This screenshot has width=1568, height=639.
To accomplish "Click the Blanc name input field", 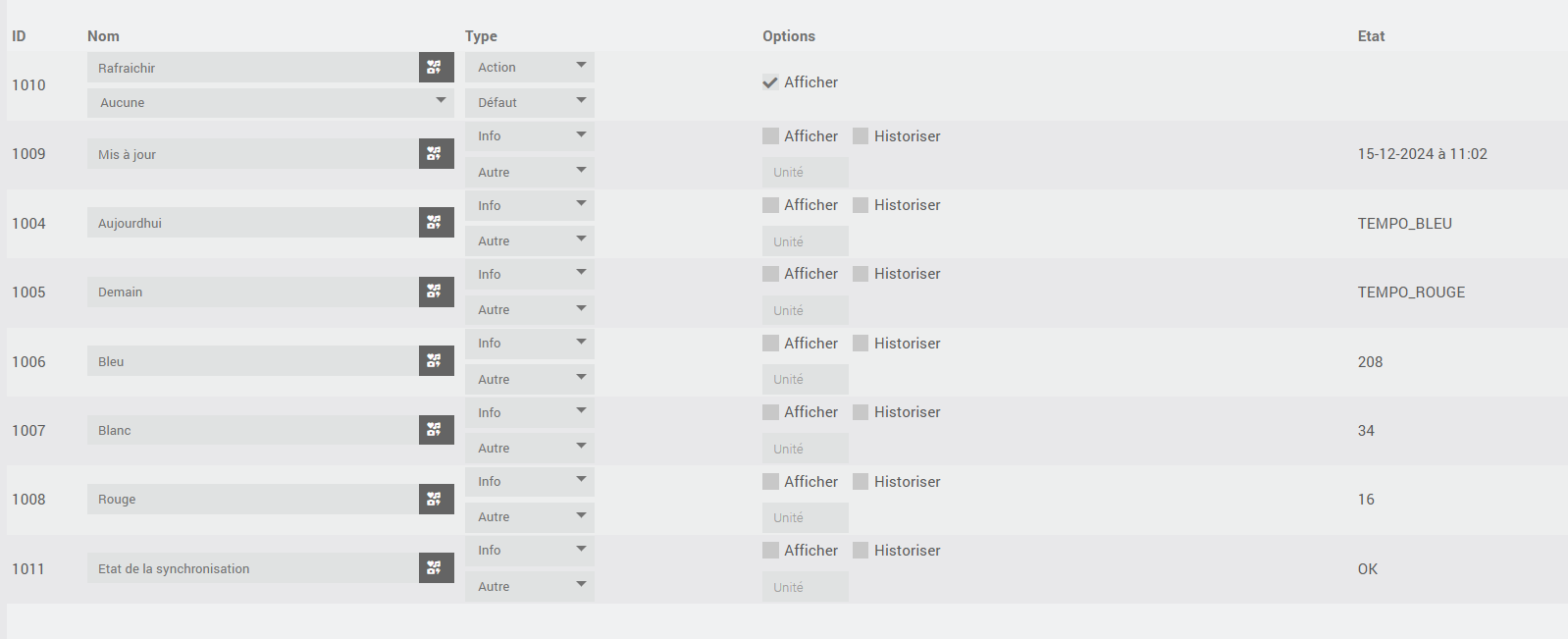I will (x=253, y=430).
